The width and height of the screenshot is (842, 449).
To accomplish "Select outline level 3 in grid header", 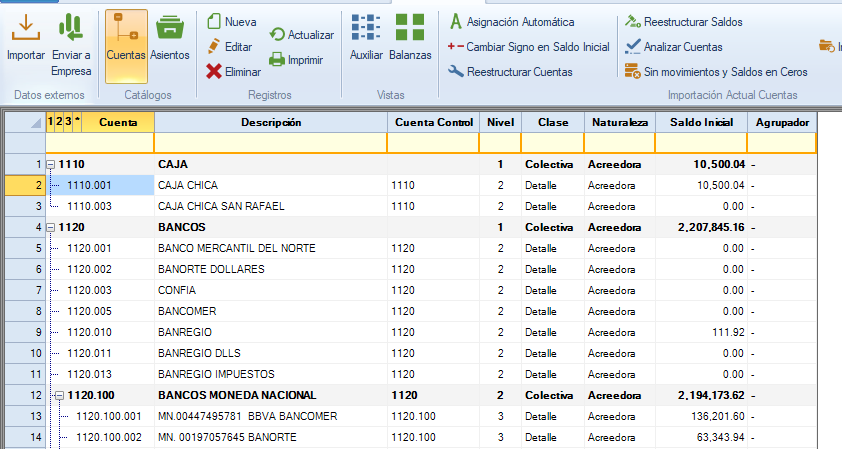I will click(x=67, y=121).
